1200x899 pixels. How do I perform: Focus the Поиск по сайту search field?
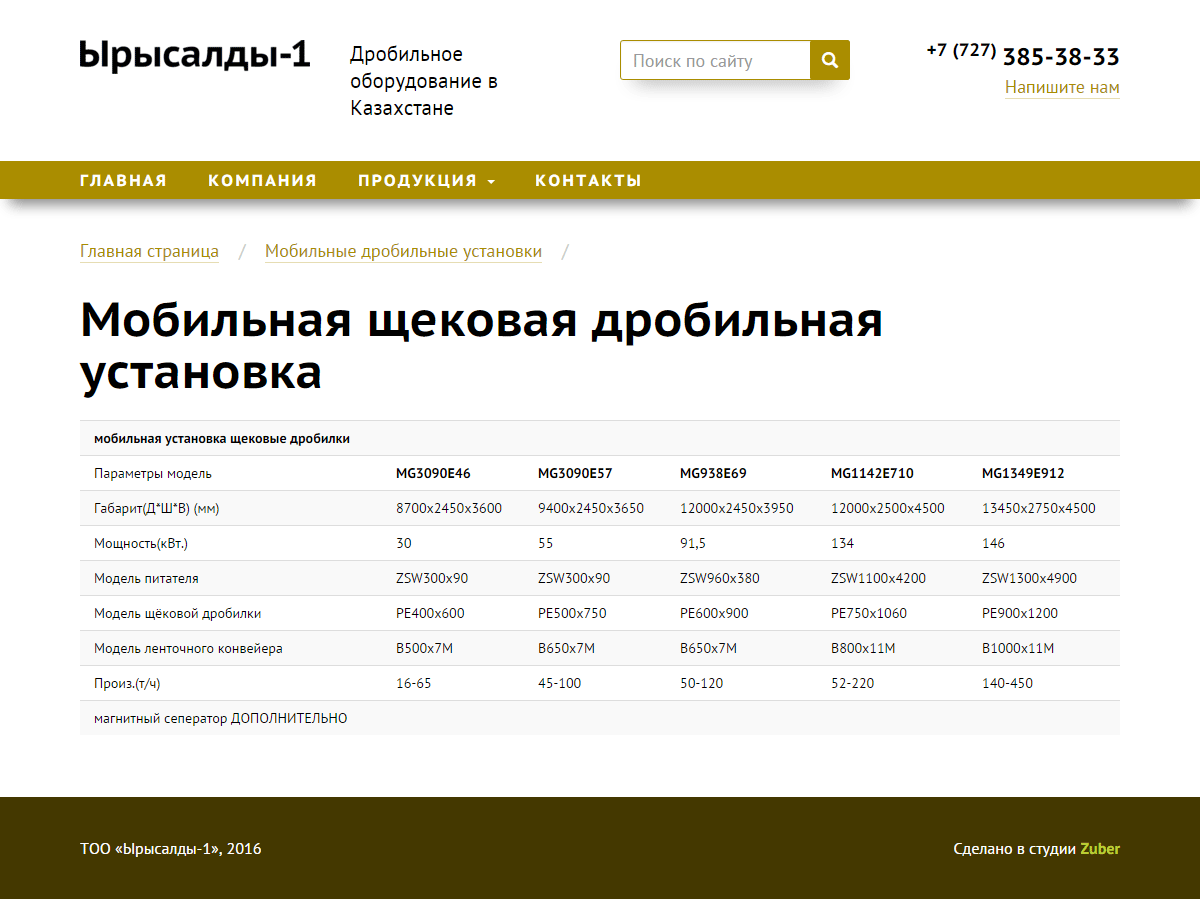point(714,60)
